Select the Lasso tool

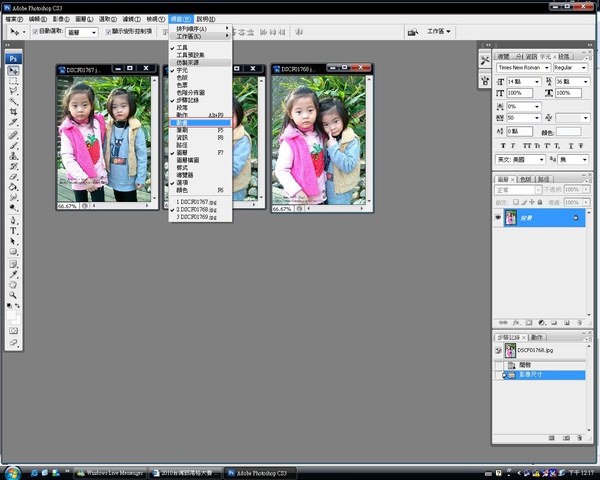click(x=13, y=91)
